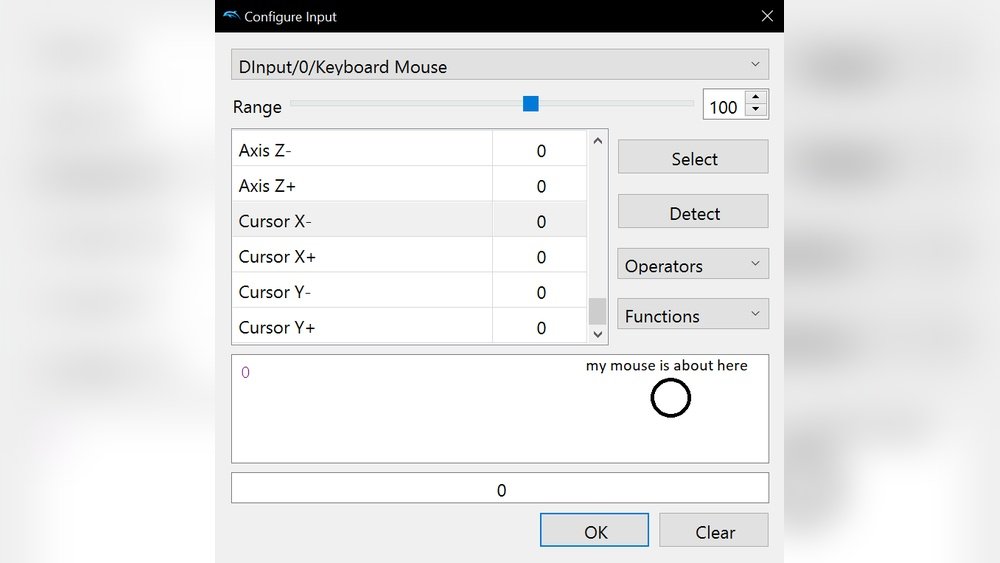Click the Dolphin logo icon in title bar
Screen dimensions: 1000x563
click(231, 16)
